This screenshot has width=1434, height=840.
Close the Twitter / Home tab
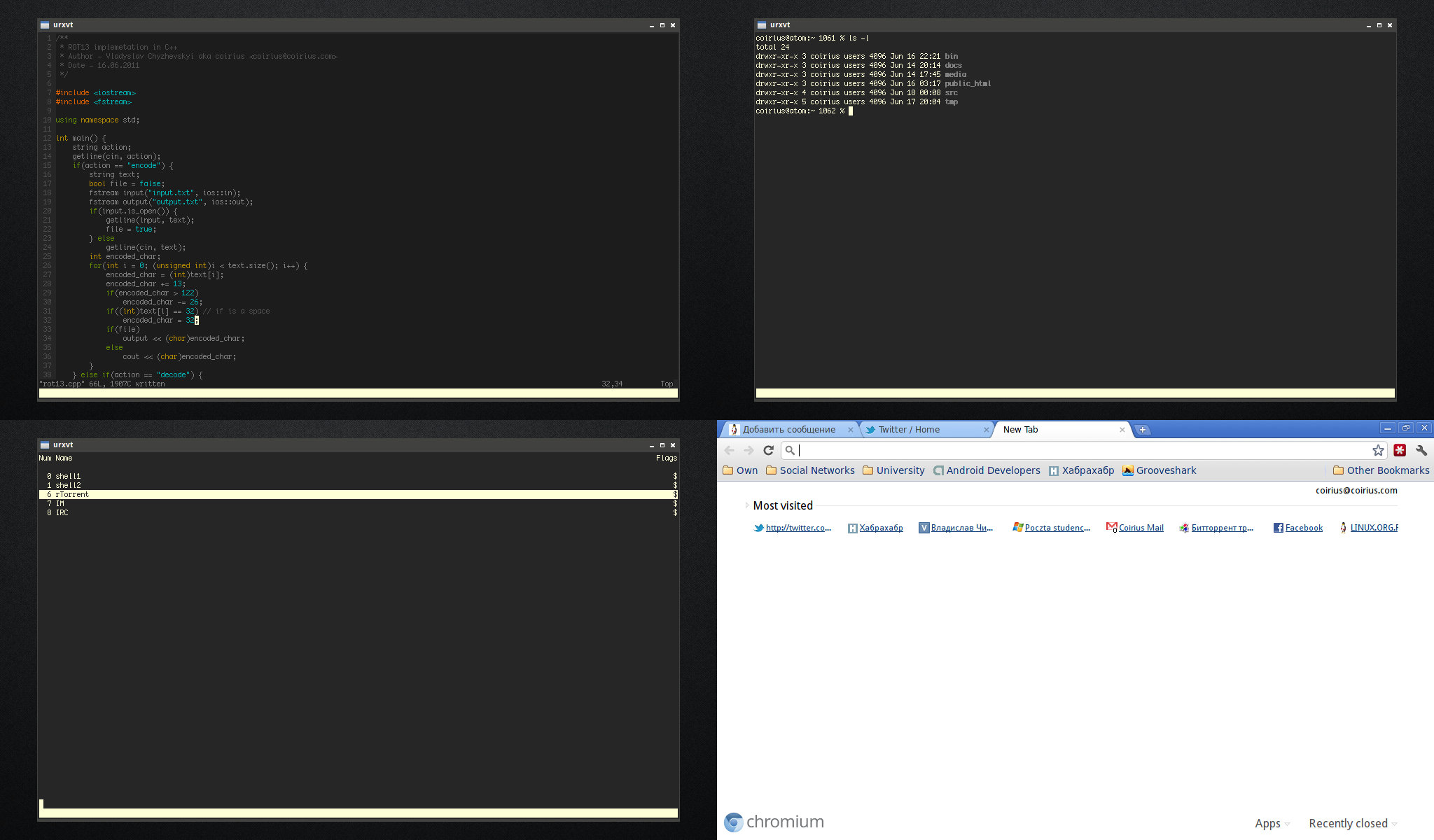point(986,430)
